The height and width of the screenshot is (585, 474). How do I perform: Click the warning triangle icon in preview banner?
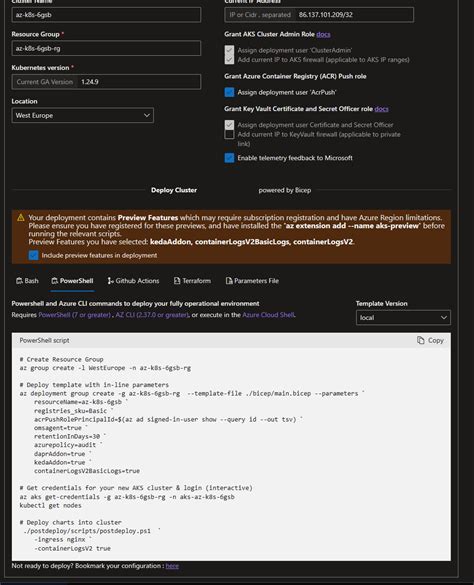(x=21, y=218)
